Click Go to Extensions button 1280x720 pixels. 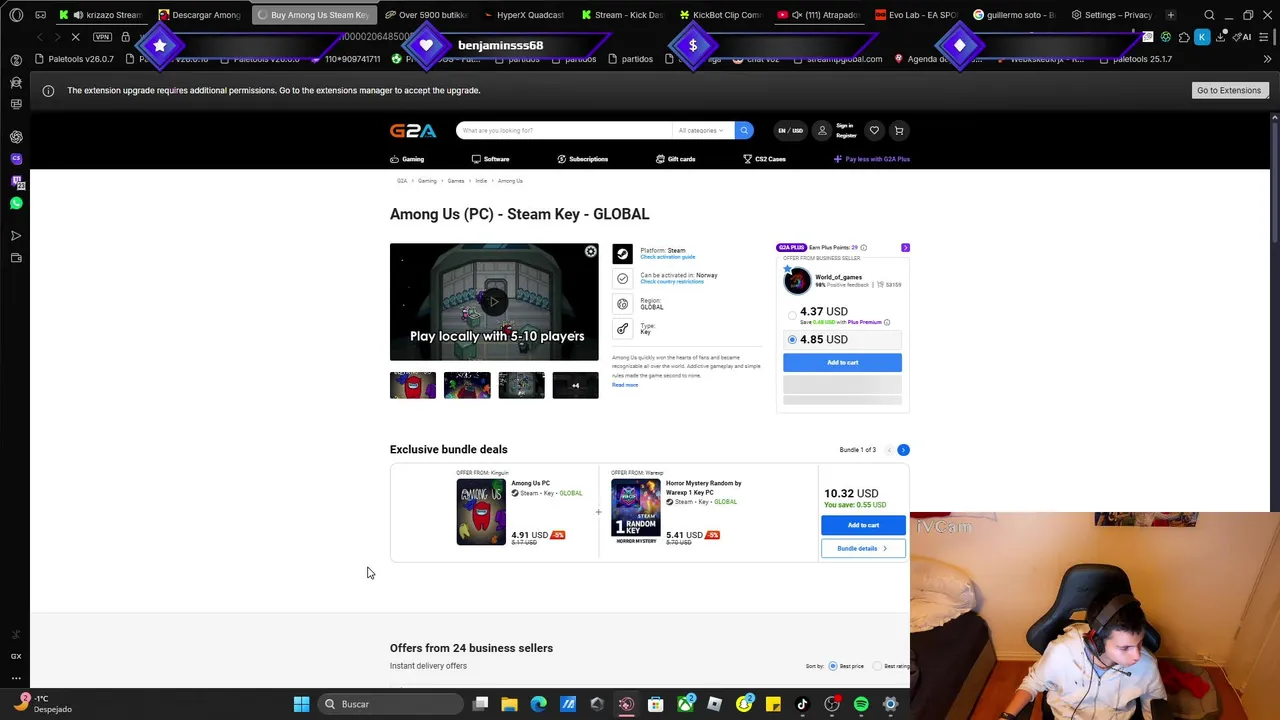(1229, 90)
